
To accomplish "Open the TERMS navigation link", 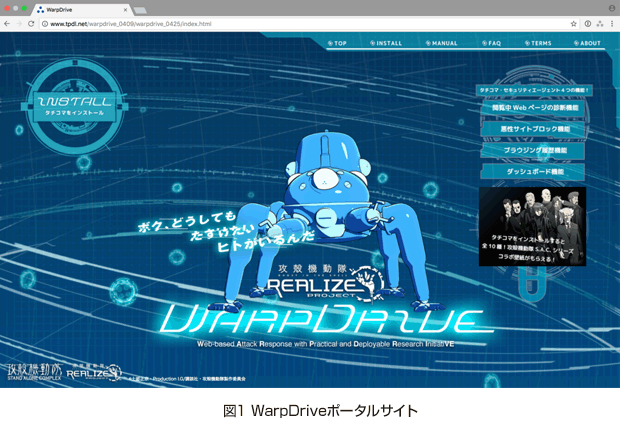I will pyautogui.click(x=538, y=43).
